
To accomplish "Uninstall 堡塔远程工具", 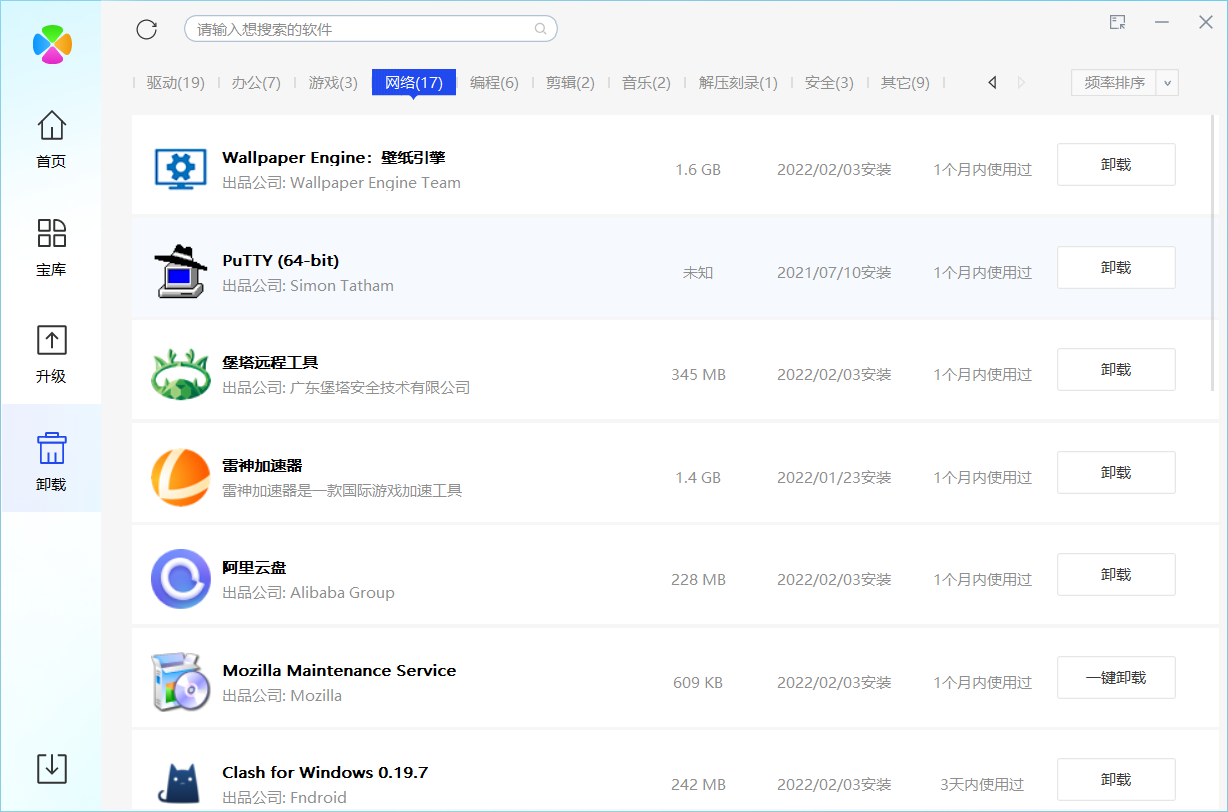I will [1116, 370].
